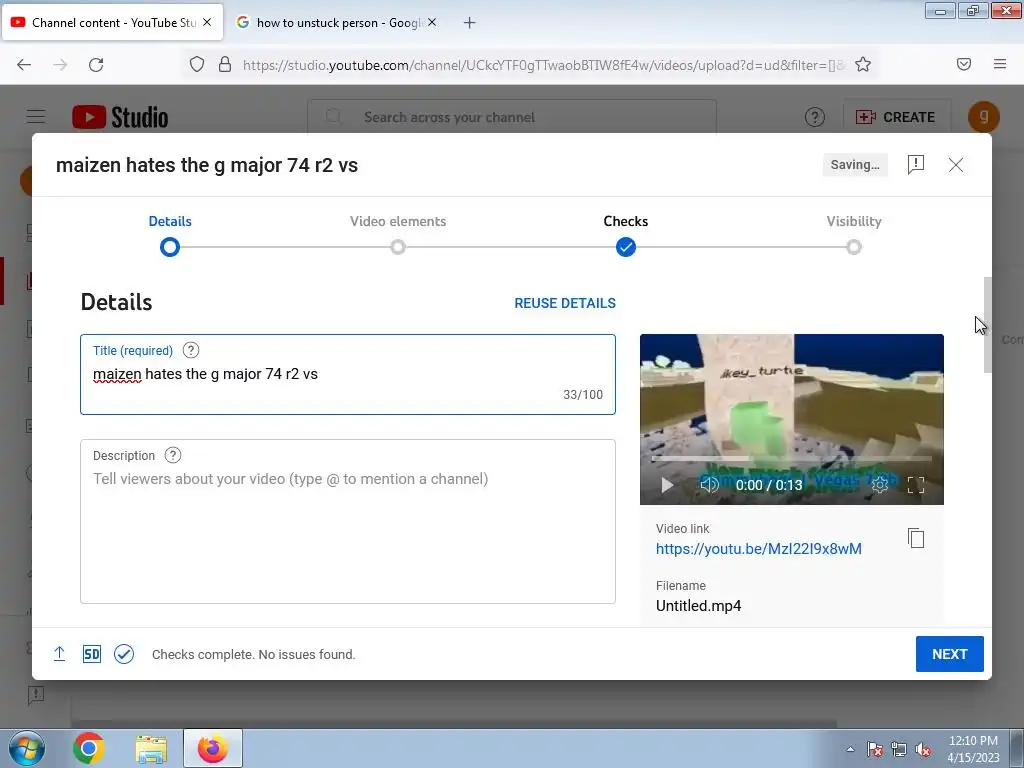
Task: Enter fullscreen on video preview
Action: click(x=916, y=485)
